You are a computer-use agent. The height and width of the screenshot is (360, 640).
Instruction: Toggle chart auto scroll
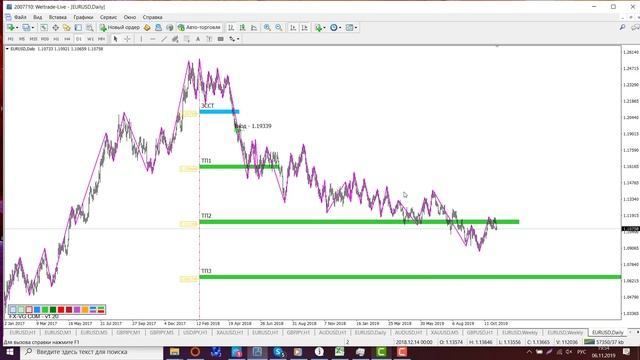point(293,28)
